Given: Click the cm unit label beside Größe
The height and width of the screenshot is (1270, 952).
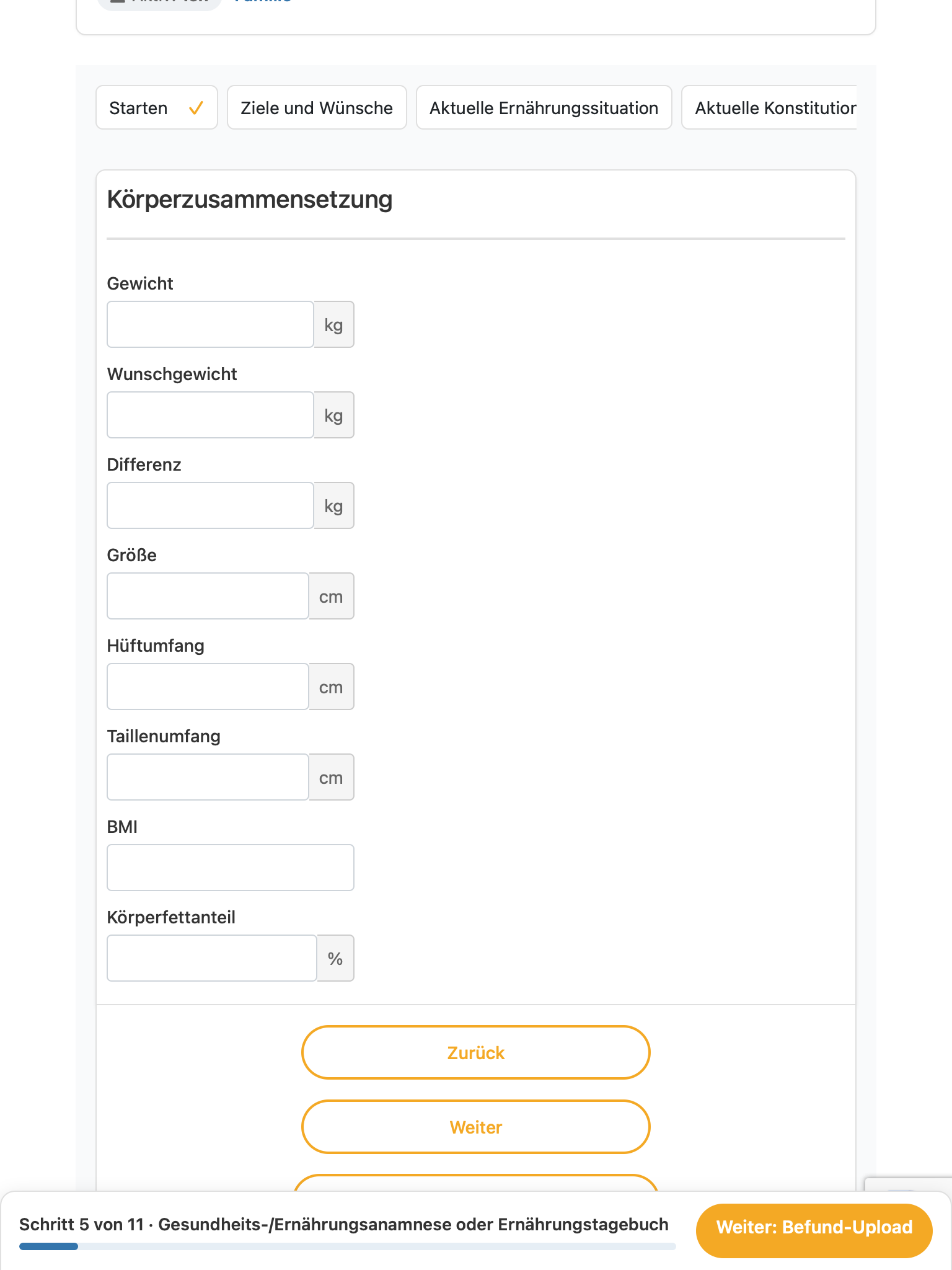Looking at the screenshot, I should [x=332, y=596].
